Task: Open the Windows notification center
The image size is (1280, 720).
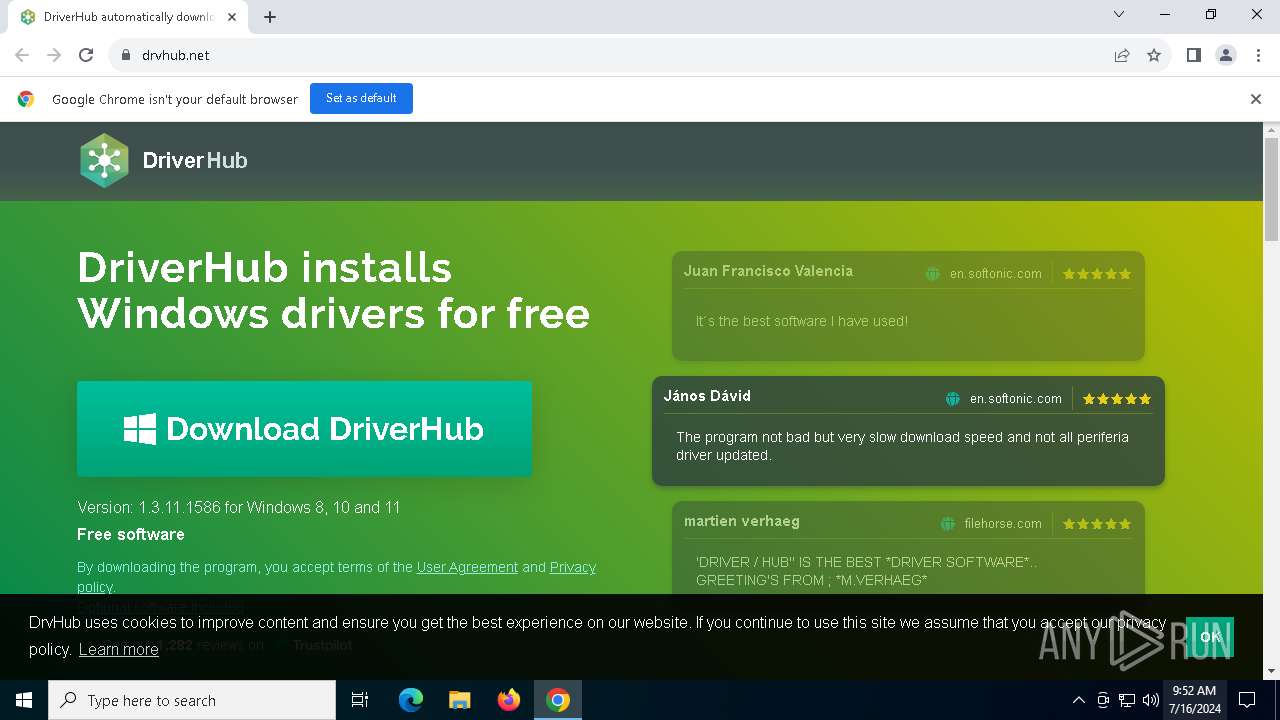Action: coord(1247,700)
